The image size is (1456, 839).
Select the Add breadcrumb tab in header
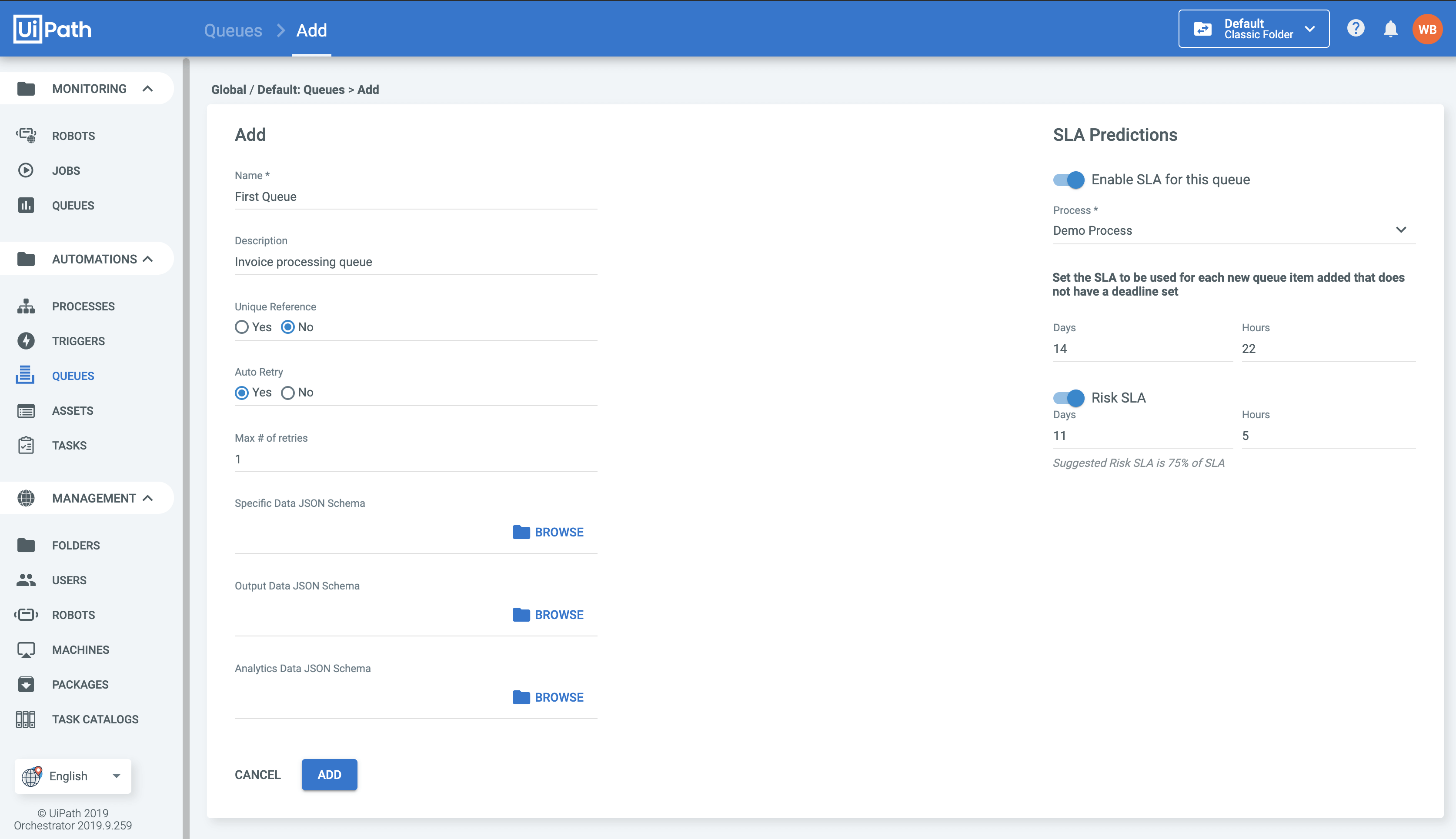point(311,30)
